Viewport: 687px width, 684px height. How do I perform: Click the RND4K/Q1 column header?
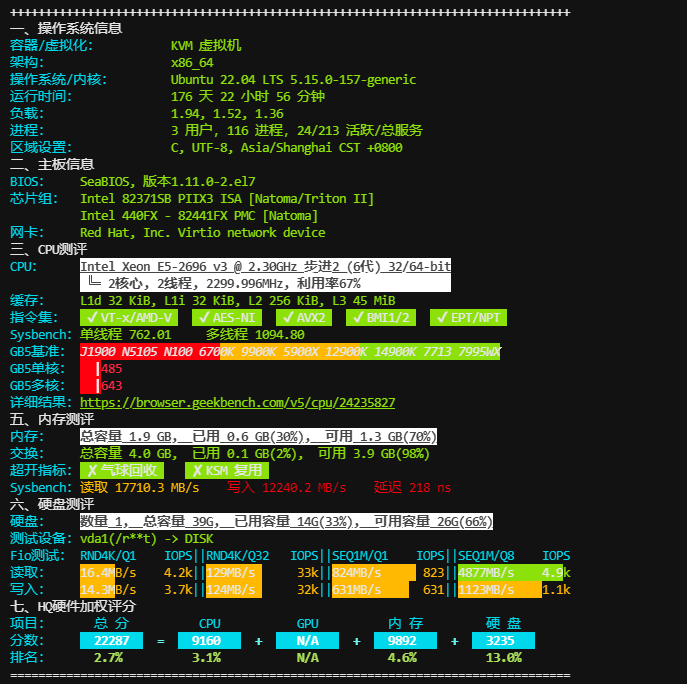tap(108, 556)
